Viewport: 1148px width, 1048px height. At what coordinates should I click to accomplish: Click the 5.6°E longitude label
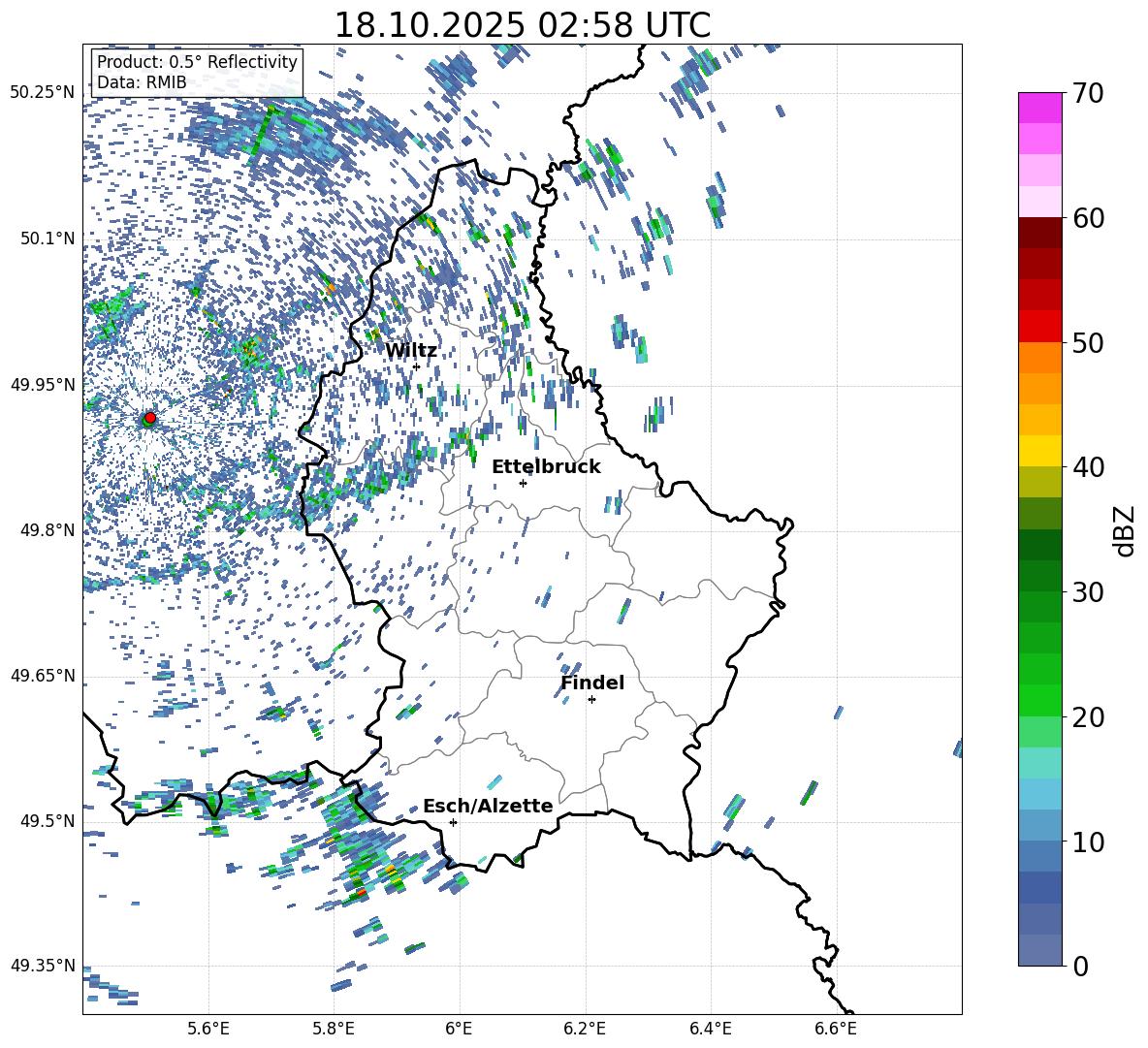coord(208,1029)
